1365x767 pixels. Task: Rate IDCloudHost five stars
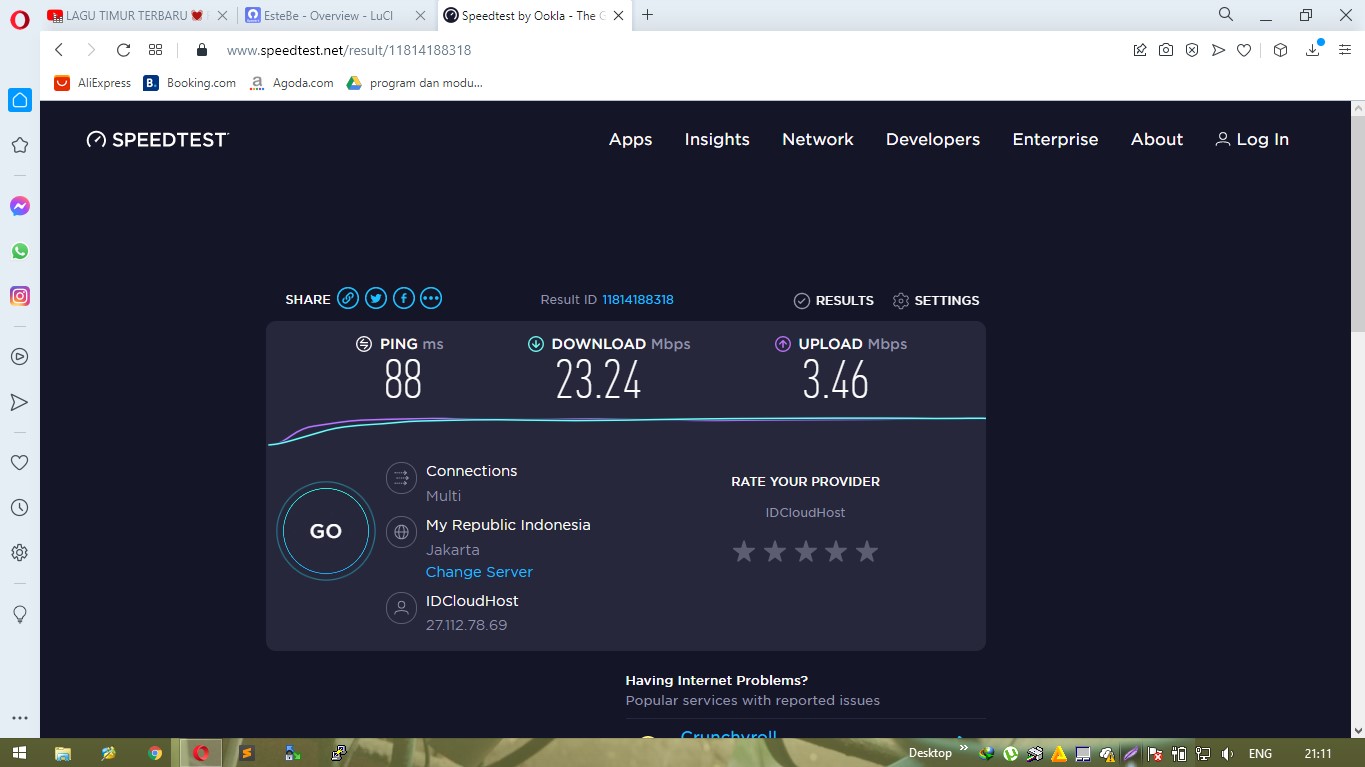coord(867,551)
